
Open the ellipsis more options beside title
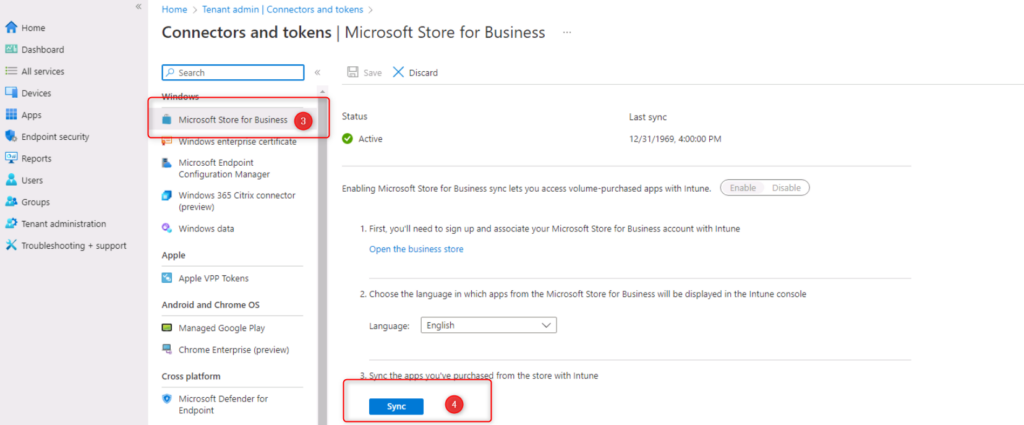[x=567, y=32]
